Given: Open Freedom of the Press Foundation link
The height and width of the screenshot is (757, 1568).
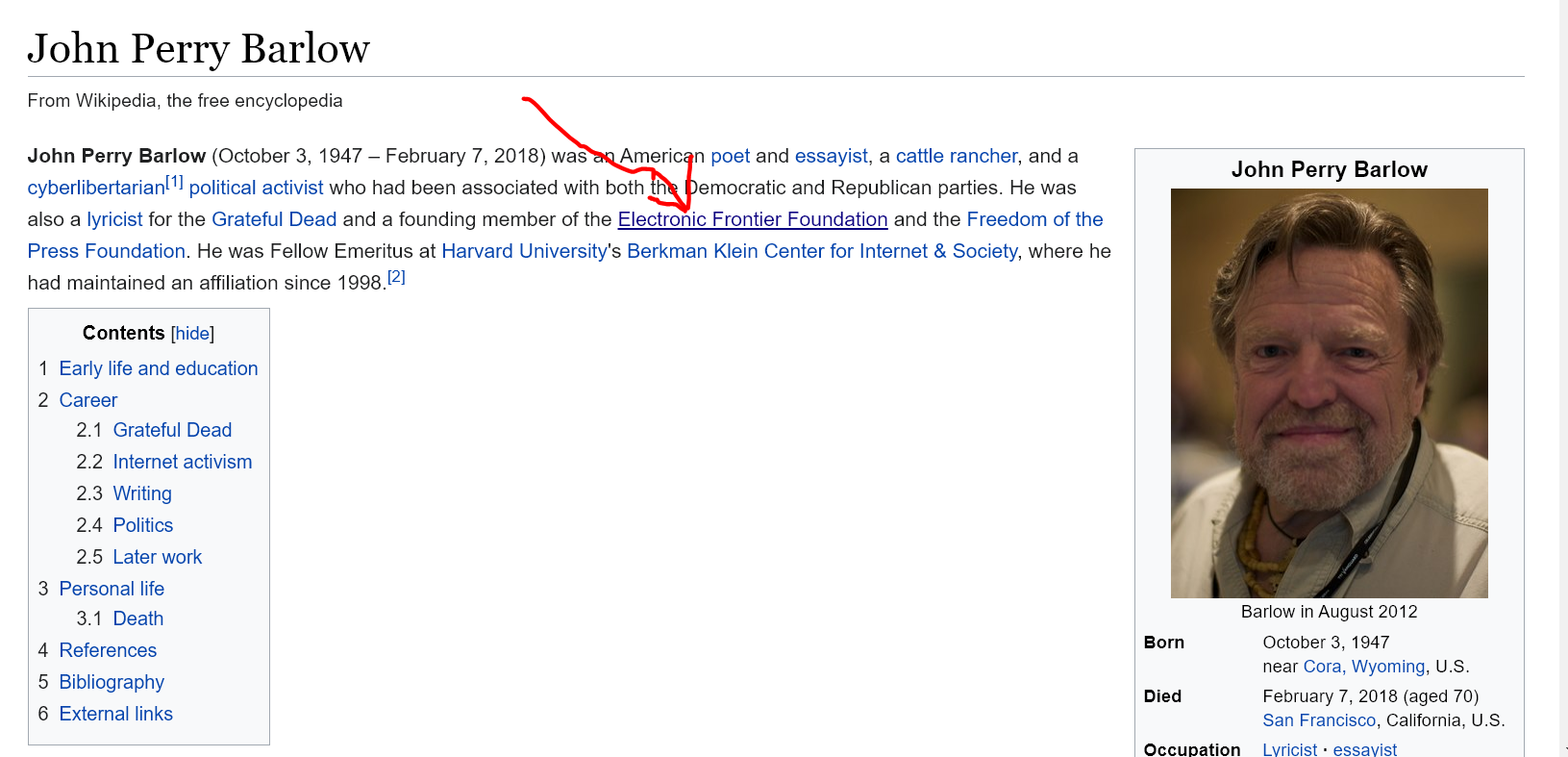Looking at the screenshot, I should 1034,219.
